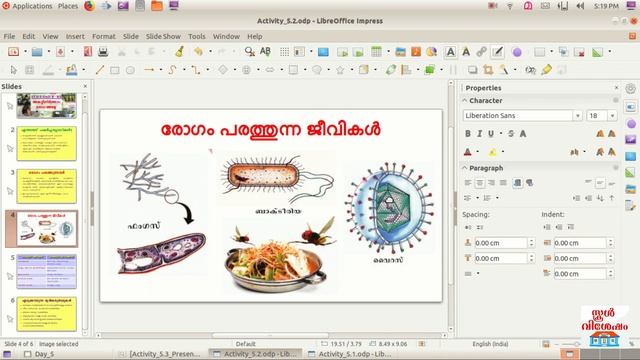The image size is (640, 360).
Task: Select the Line drawing tool
Action: pyautogui.click(x=100, y=70)
